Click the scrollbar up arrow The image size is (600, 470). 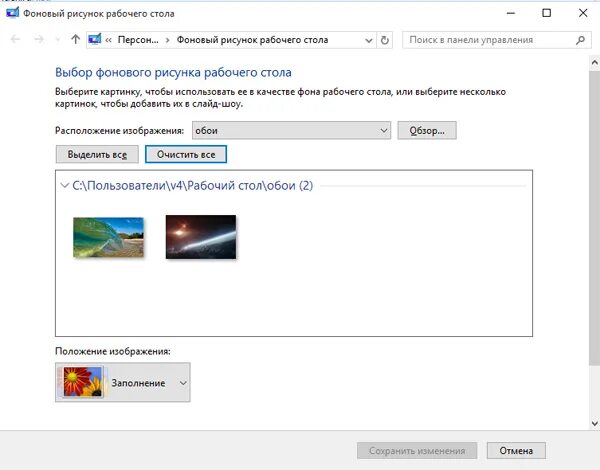[594, 62]
